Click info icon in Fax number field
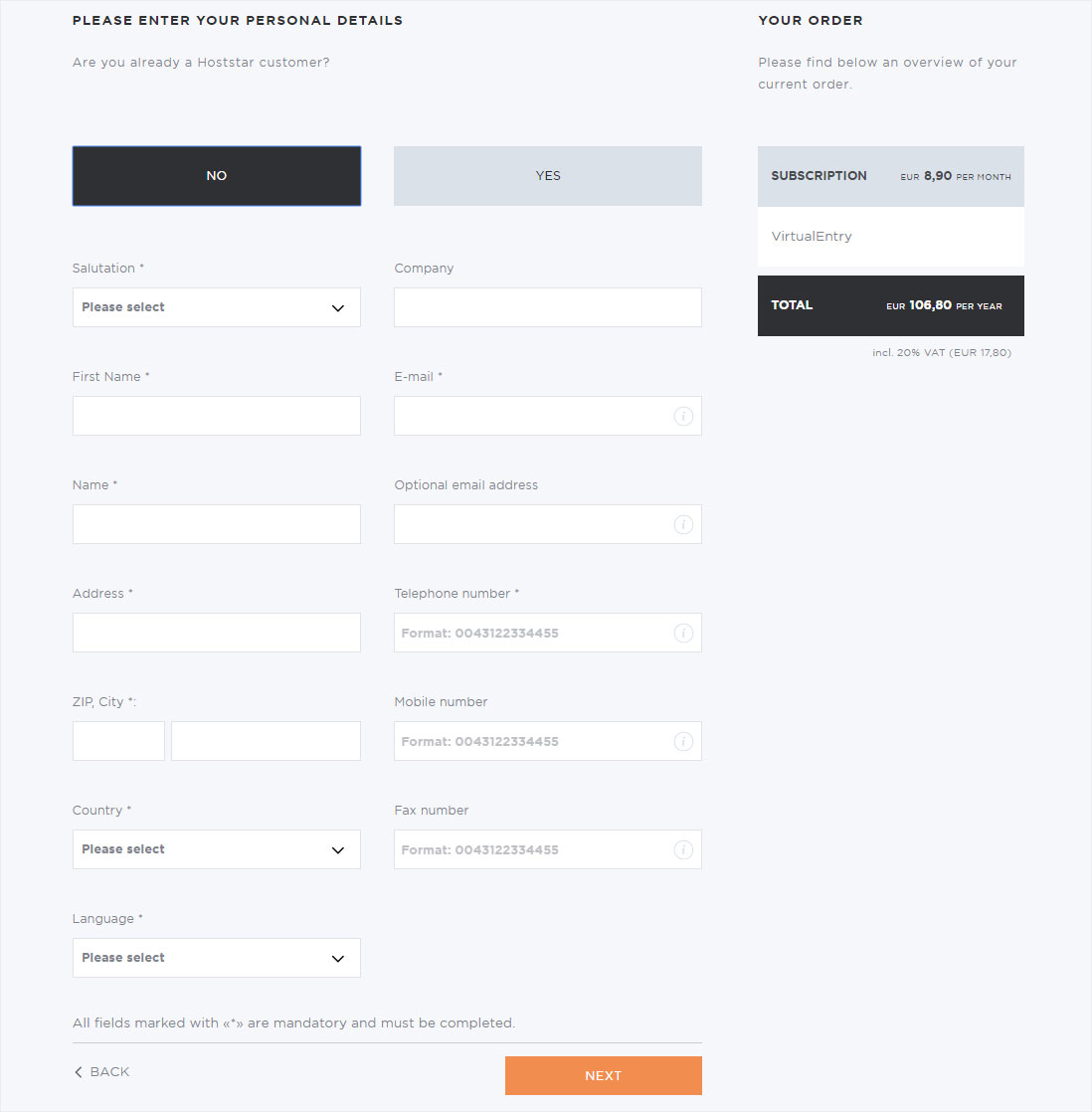The height and width of the screenshot is (1112, 1092). (x=683, y=850)
